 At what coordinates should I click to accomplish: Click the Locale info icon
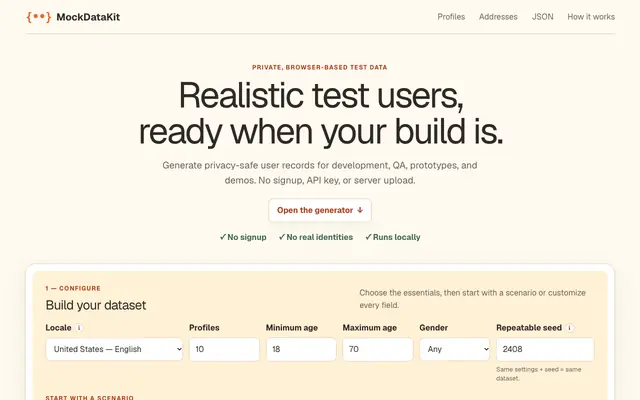tap(79, 328)
